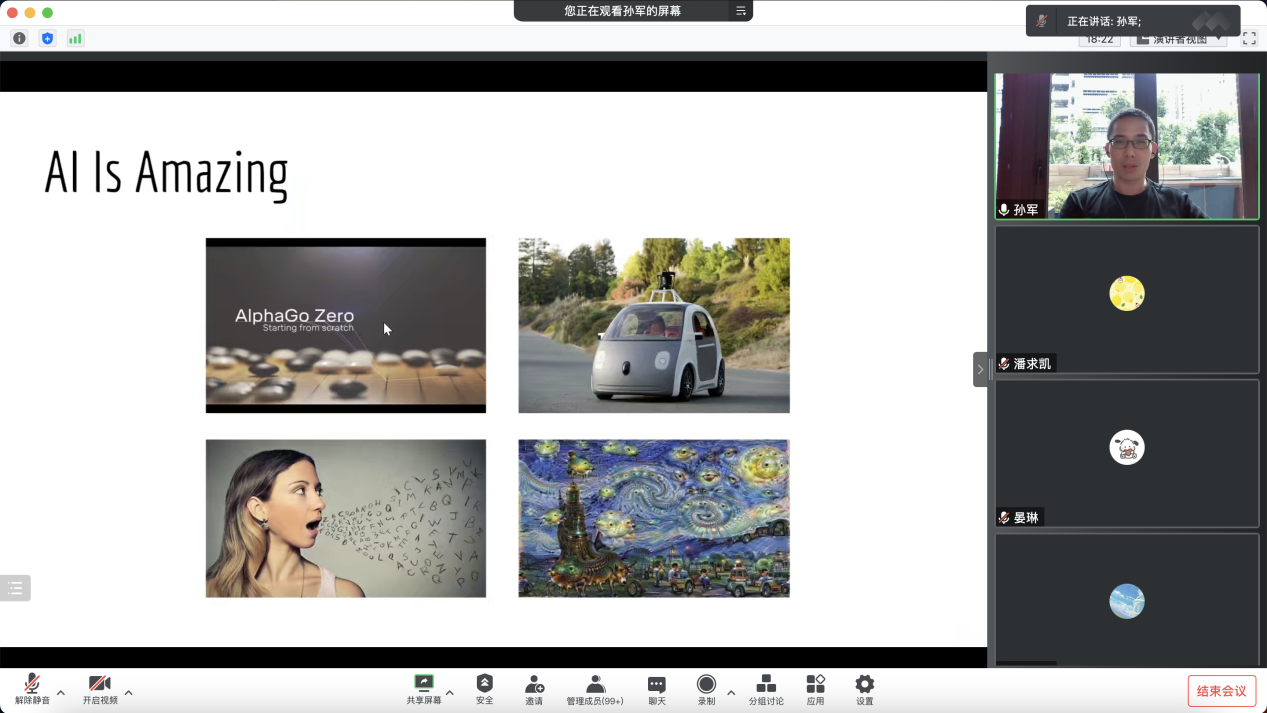Click the 邀请 invite participants icon

[x=534, y=684]
